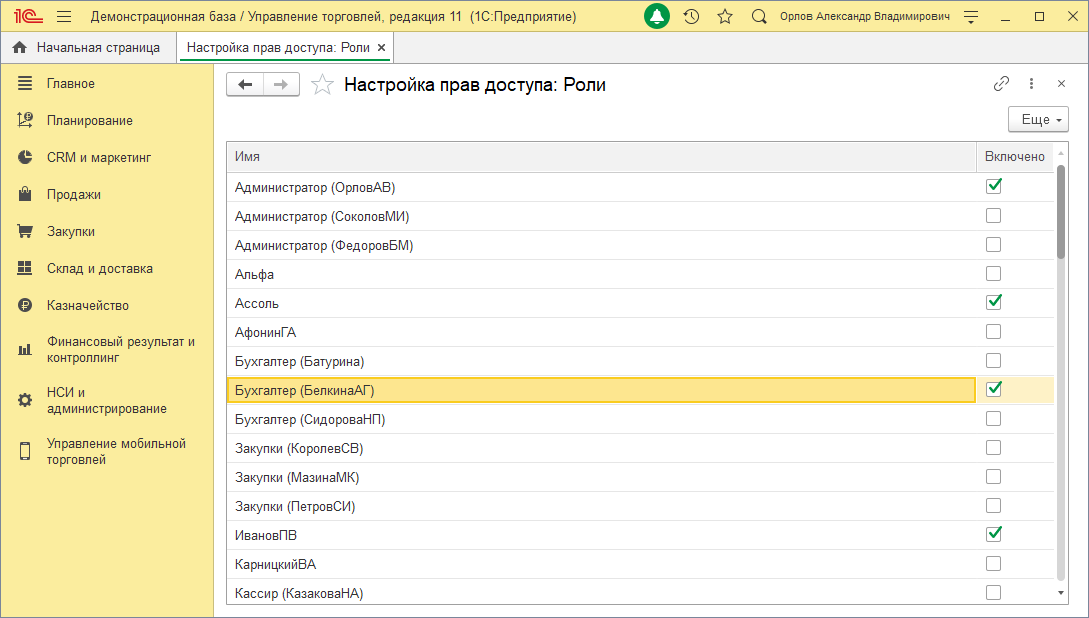The height and width of the screenshot is (618, 1089).
Task: Select the ИвановПВ row name
Action: (266, 535)
